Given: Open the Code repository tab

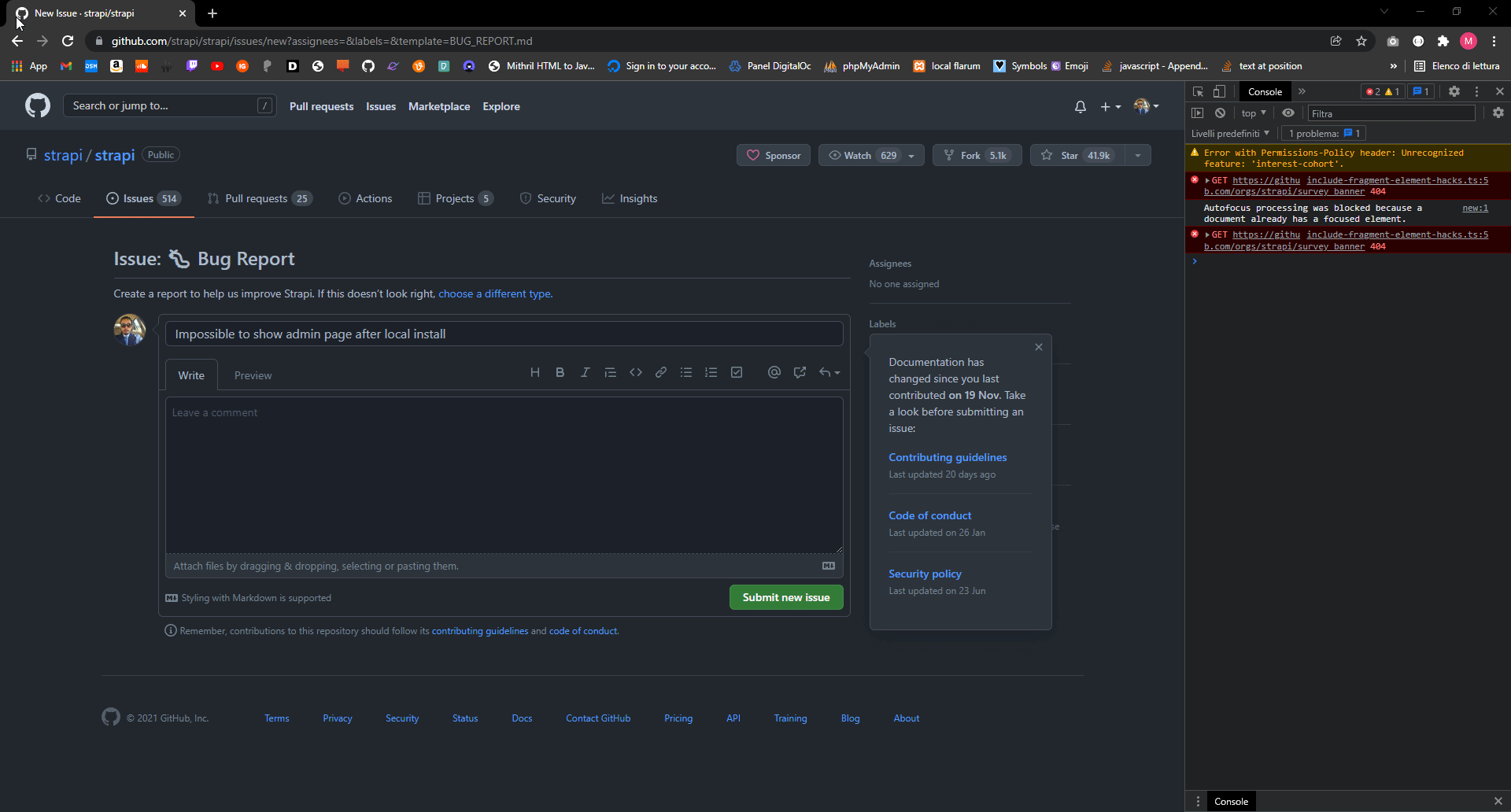Looking at the screenshot, I should click(59, 198).
